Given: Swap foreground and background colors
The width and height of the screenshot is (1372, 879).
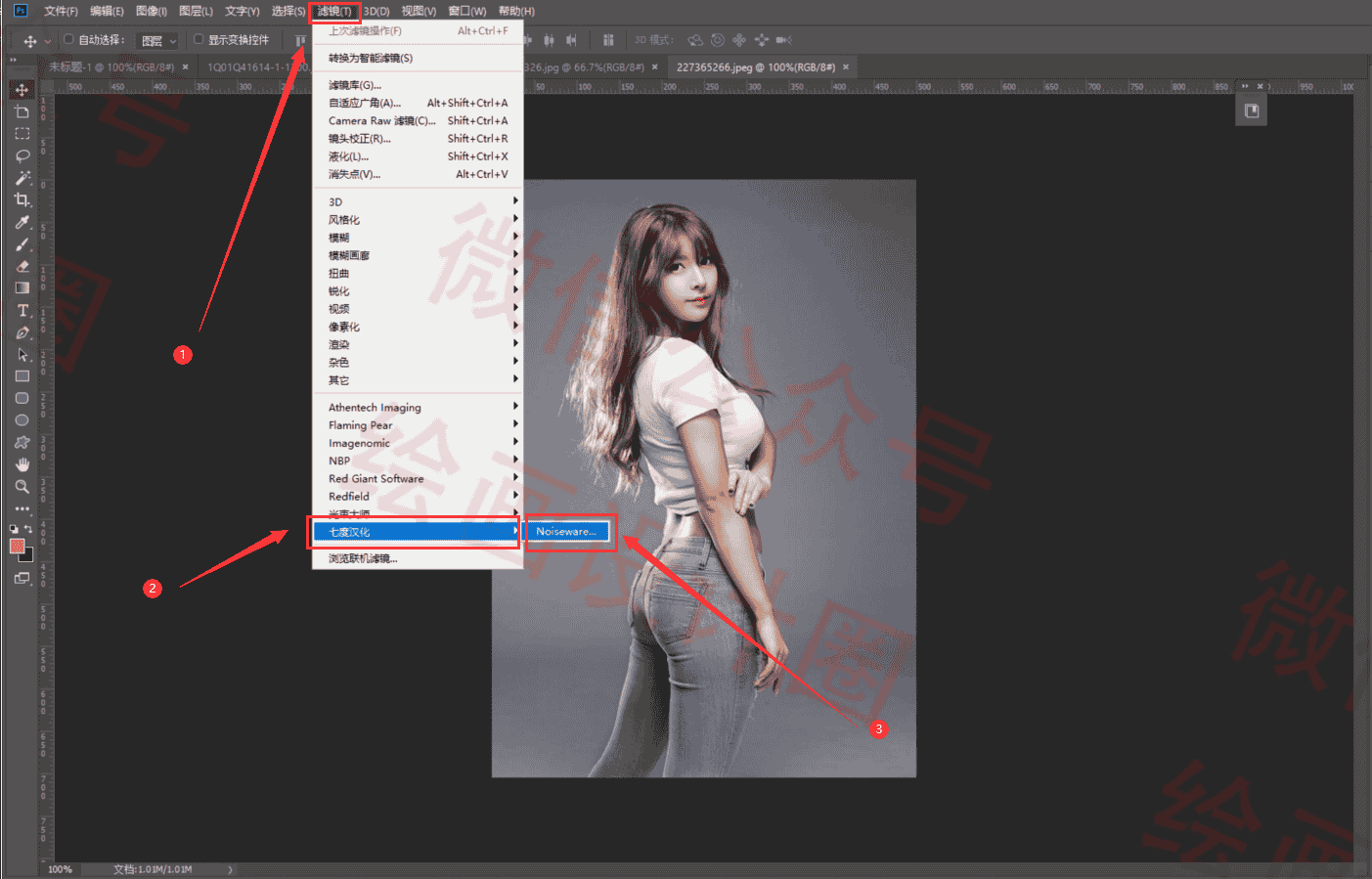Looking at the screenshot, I should 28,529.
